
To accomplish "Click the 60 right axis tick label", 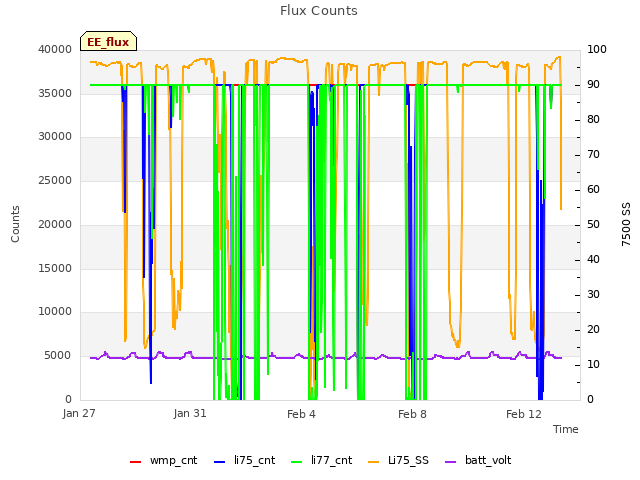I will point(593,189).
